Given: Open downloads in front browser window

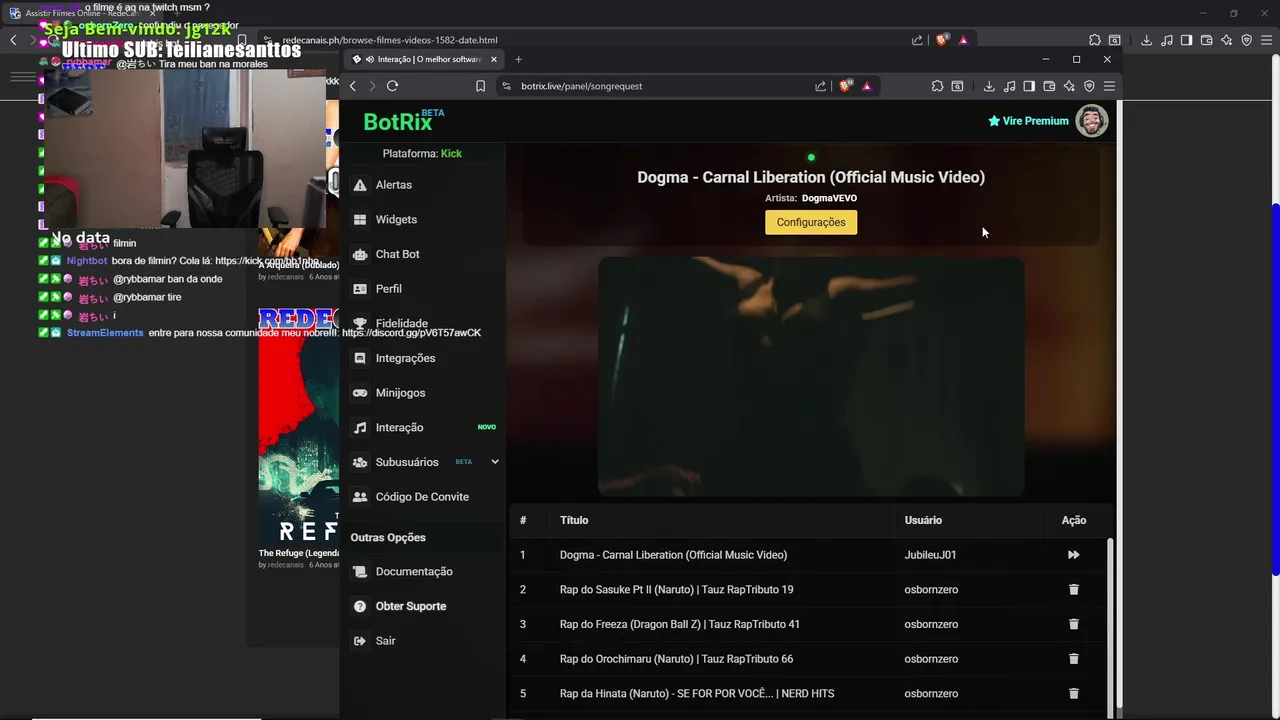Looking at the screenshot, I should 989,86.
